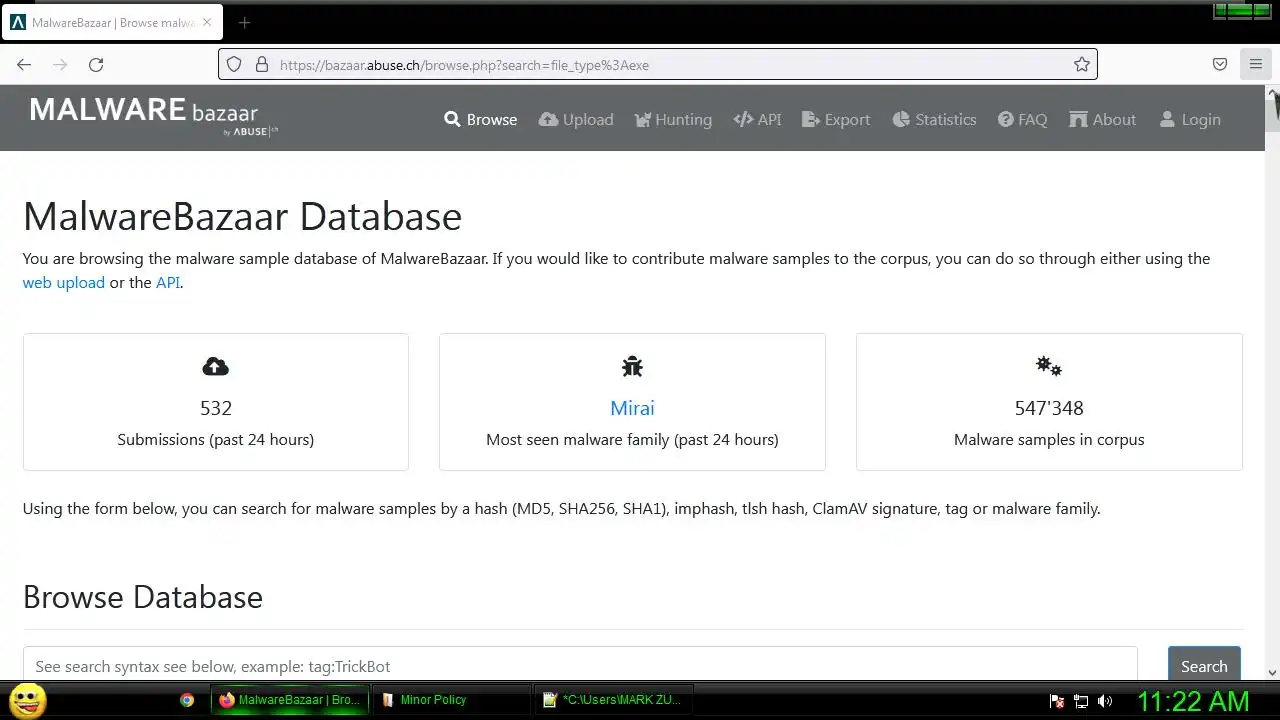Click the 532 submissions count
This screenshot has height=720, width=1280.
216,408
